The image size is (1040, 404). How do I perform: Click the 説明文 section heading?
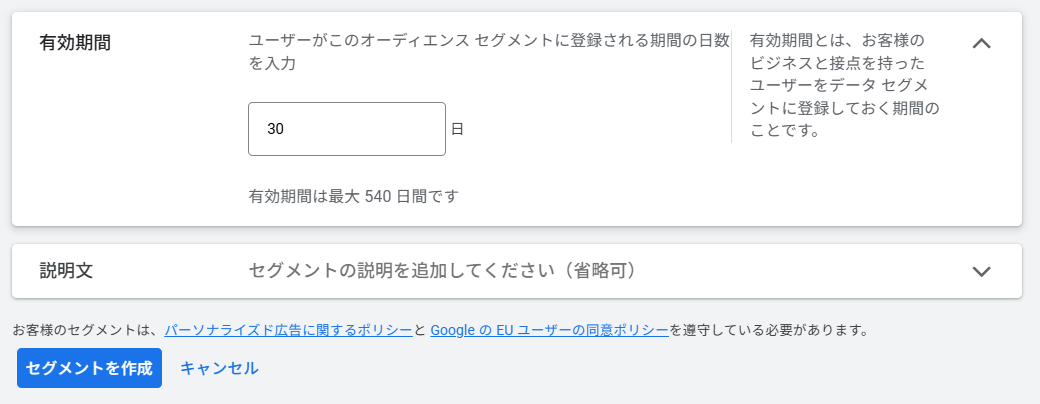[x=67, y=271]
